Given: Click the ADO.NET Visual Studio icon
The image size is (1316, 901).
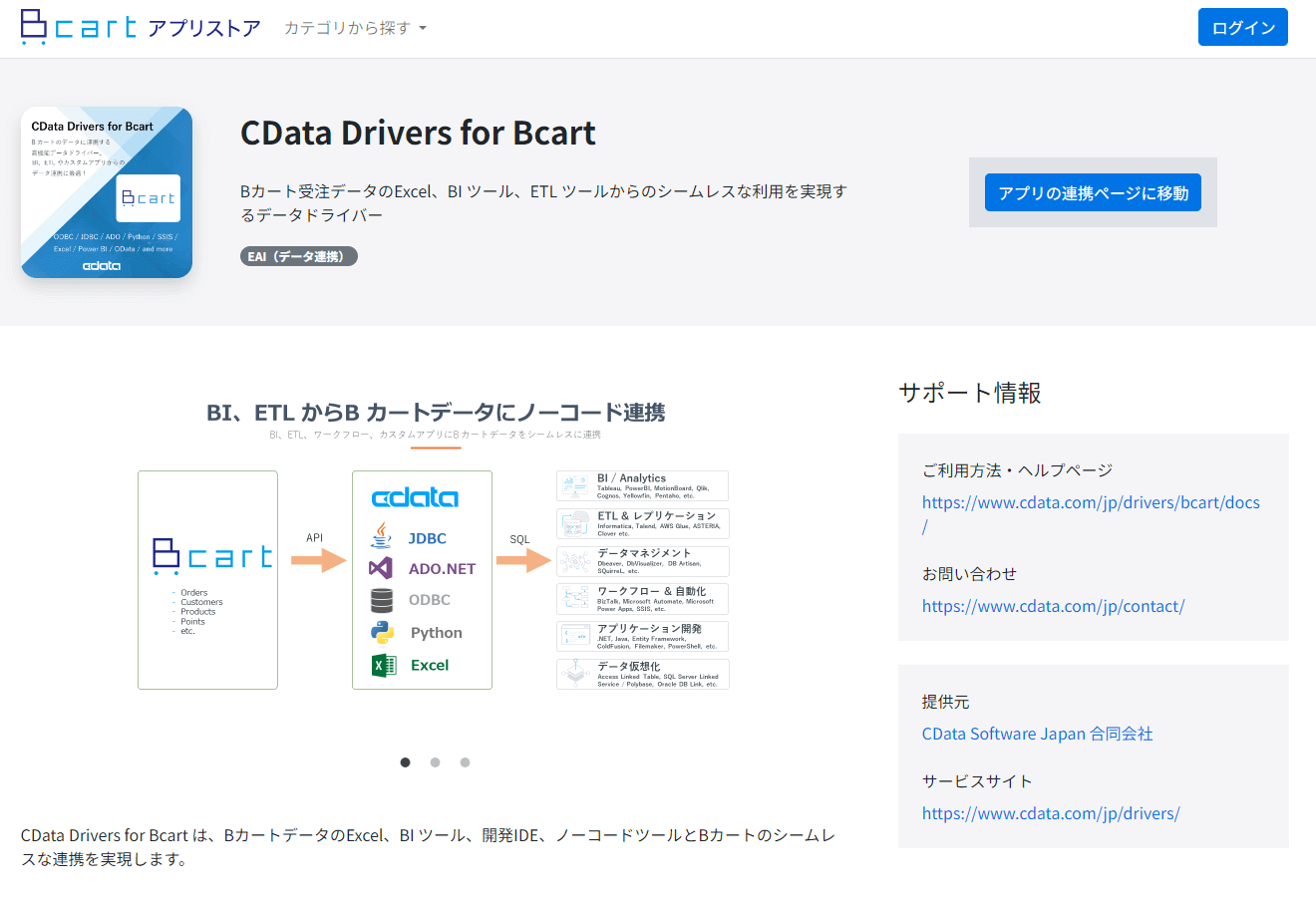Looking at the screenshot, I should pos(381,568).
